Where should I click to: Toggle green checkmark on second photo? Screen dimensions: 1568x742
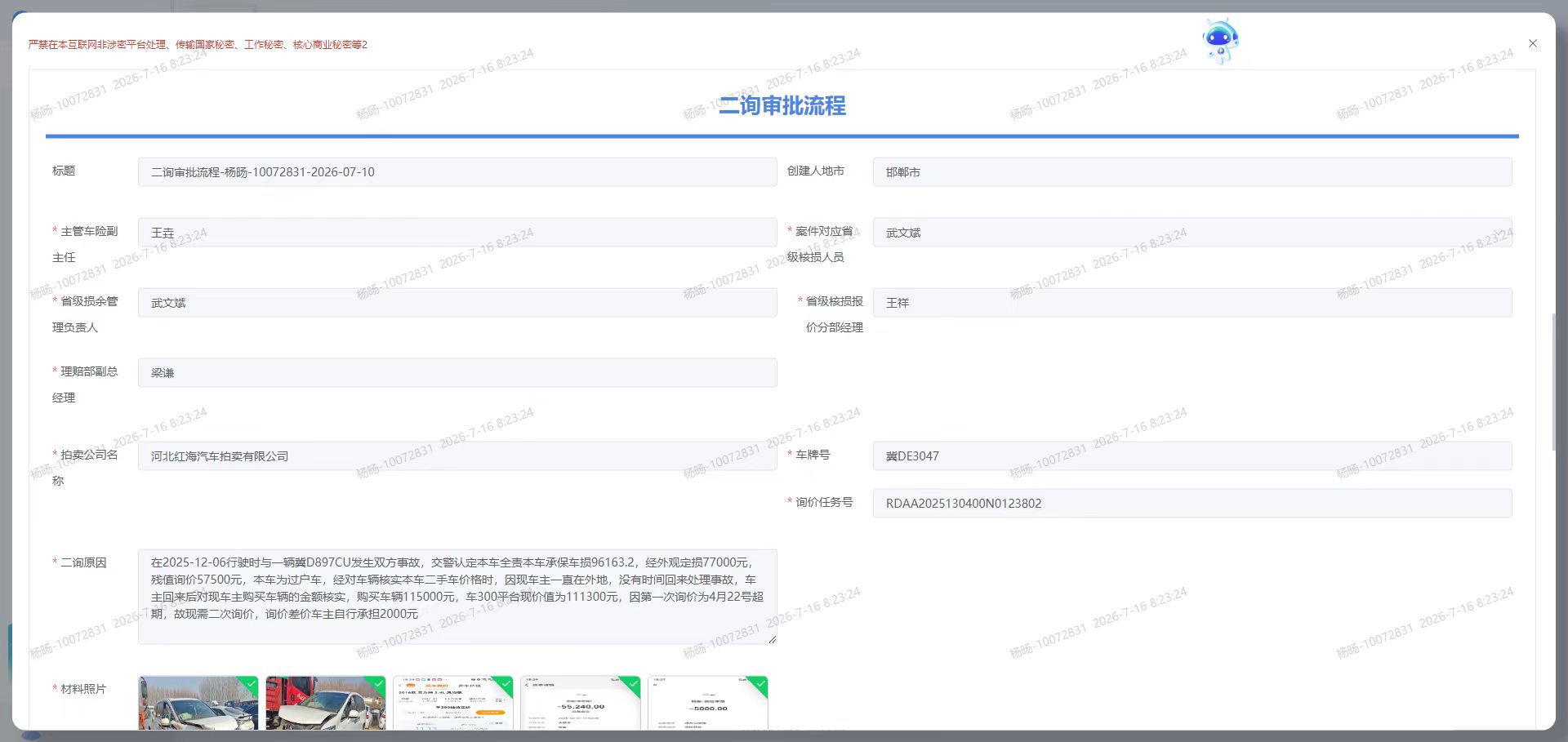377,684
